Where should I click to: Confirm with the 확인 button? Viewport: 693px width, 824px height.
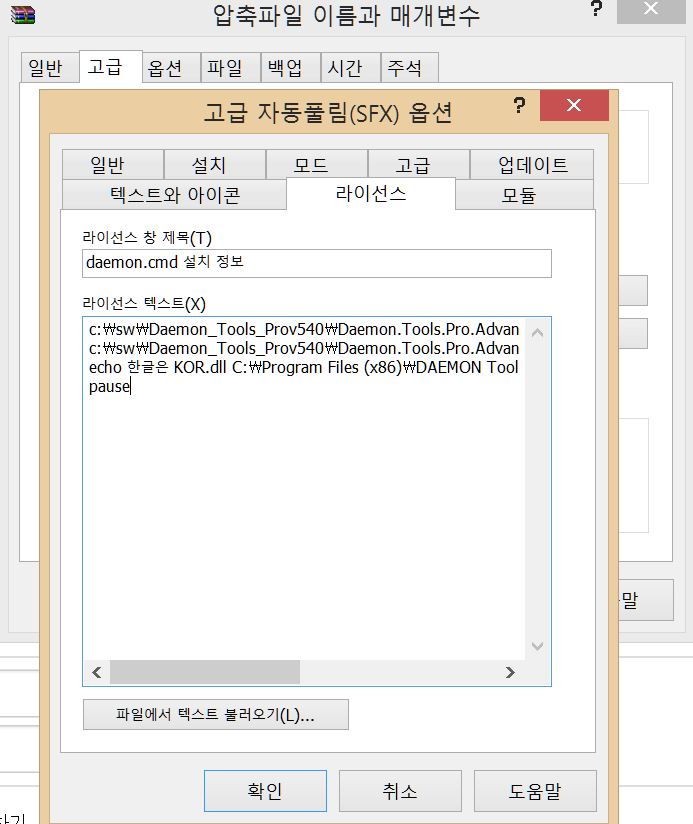(x=265, y=791)
